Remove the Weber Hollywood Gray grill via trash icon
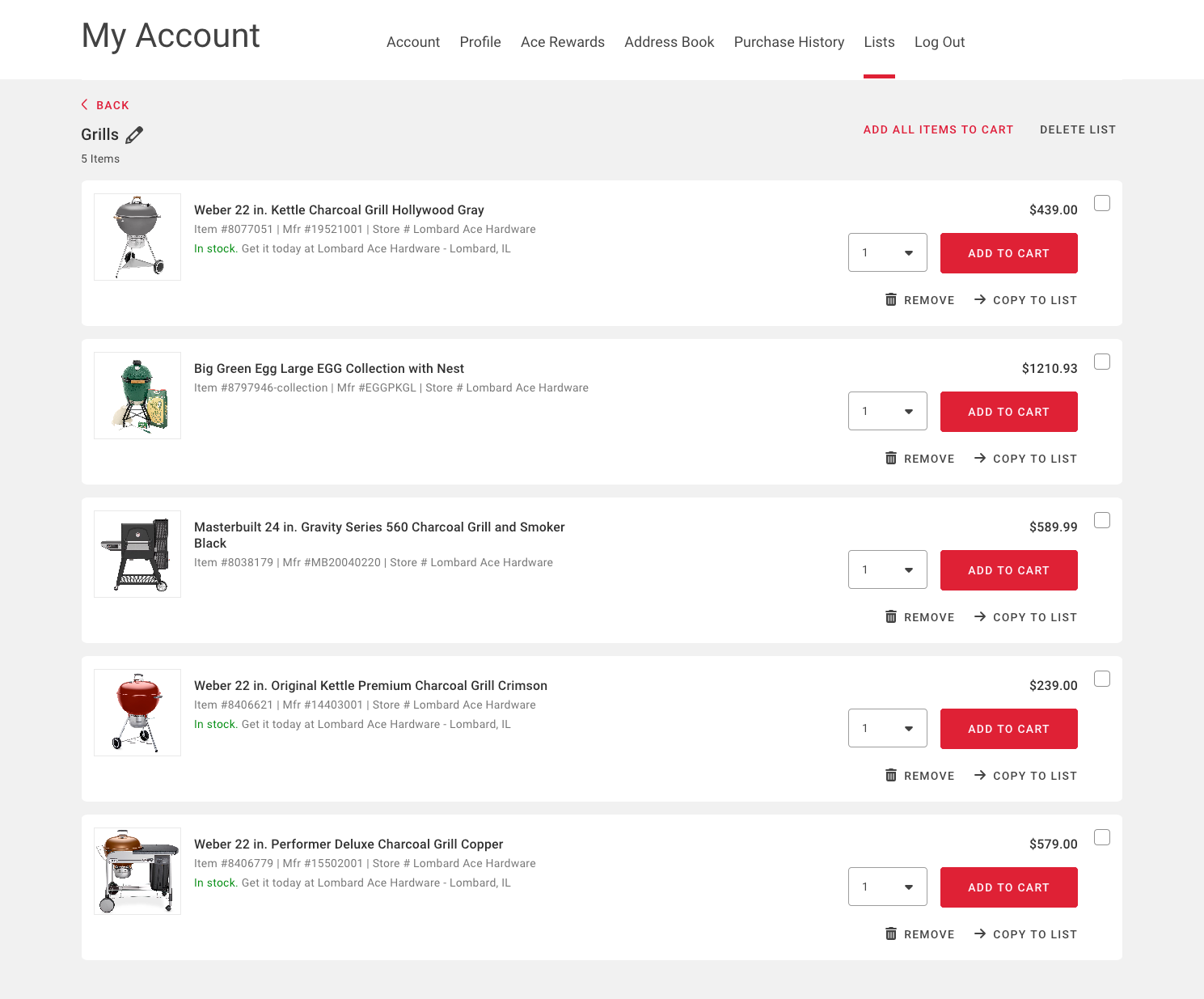 coord(890,299)
